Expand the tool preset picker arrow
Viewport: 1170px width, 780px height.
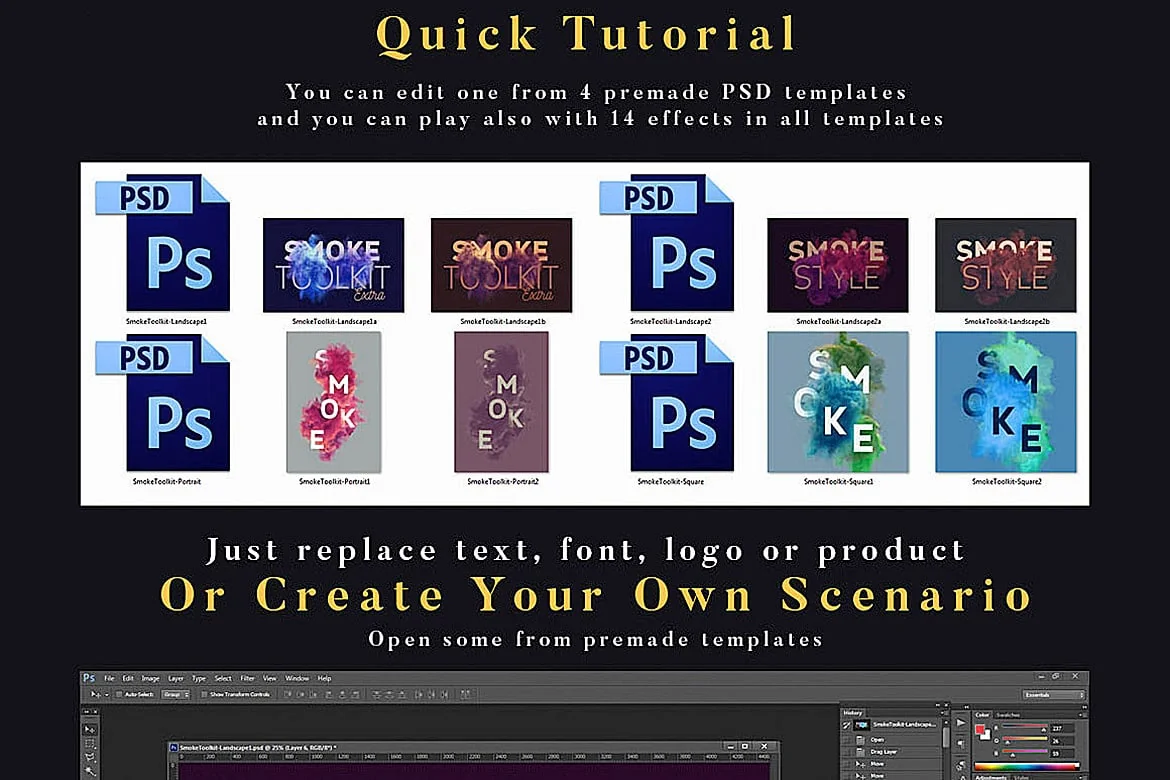107,694
